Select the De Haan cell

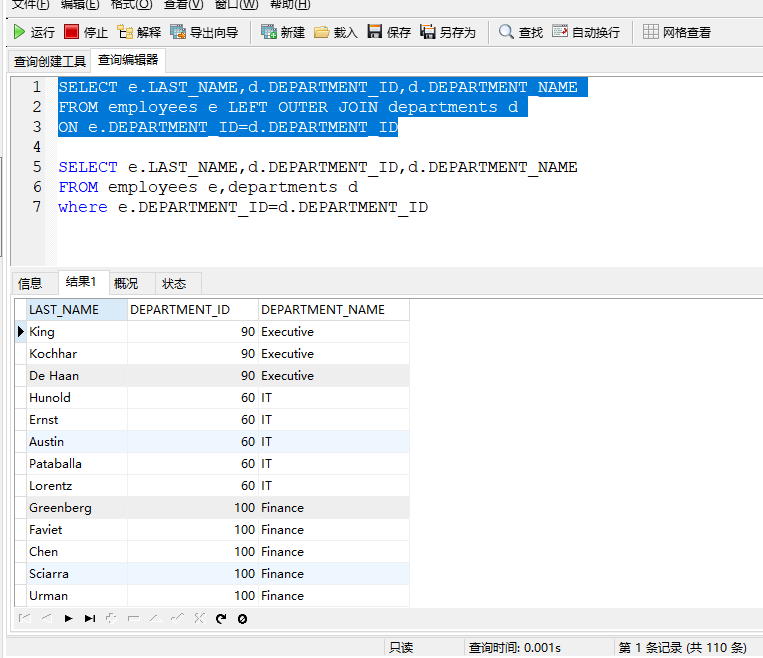77,376
